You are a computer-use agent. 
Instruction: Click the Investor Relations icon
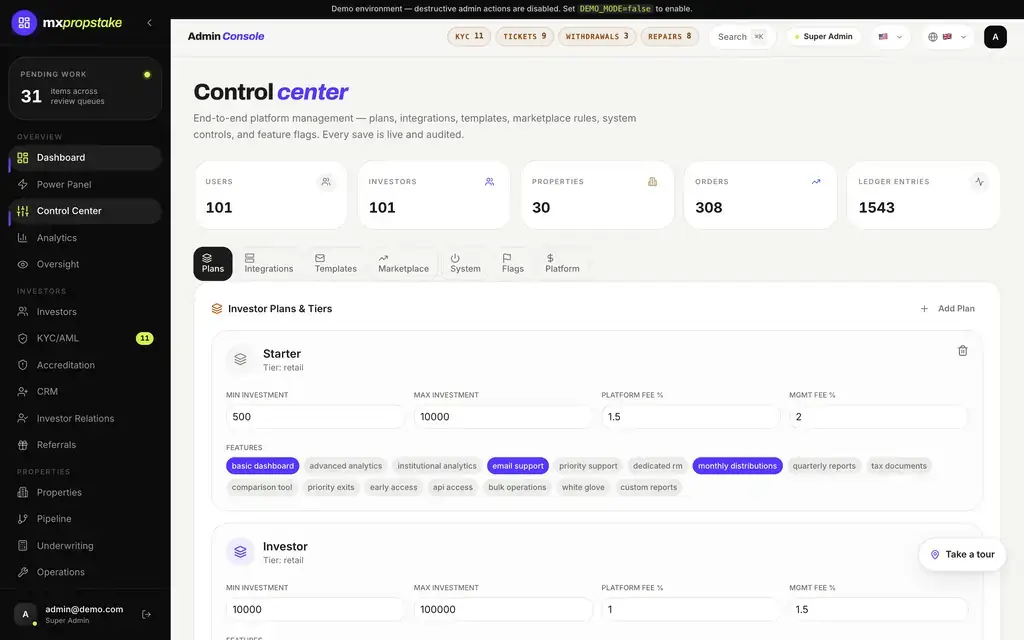pyautogui.click(x=23, y=418)
